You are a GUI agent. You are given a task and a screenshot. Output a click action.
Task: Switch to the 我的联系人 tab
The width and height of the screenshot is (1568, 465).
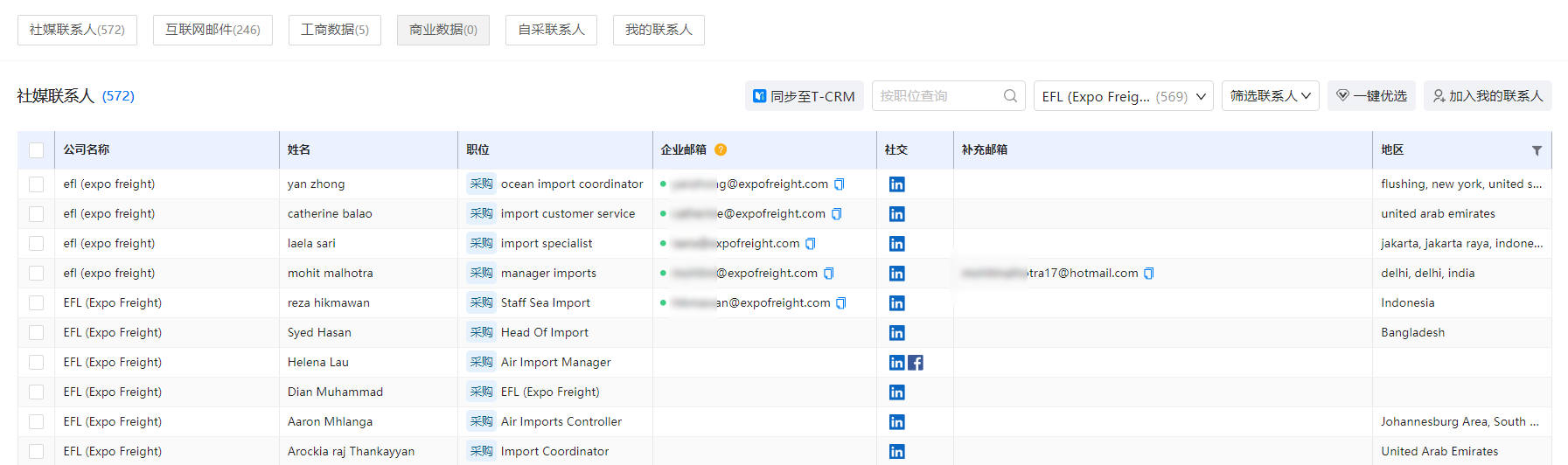(659, 30)
